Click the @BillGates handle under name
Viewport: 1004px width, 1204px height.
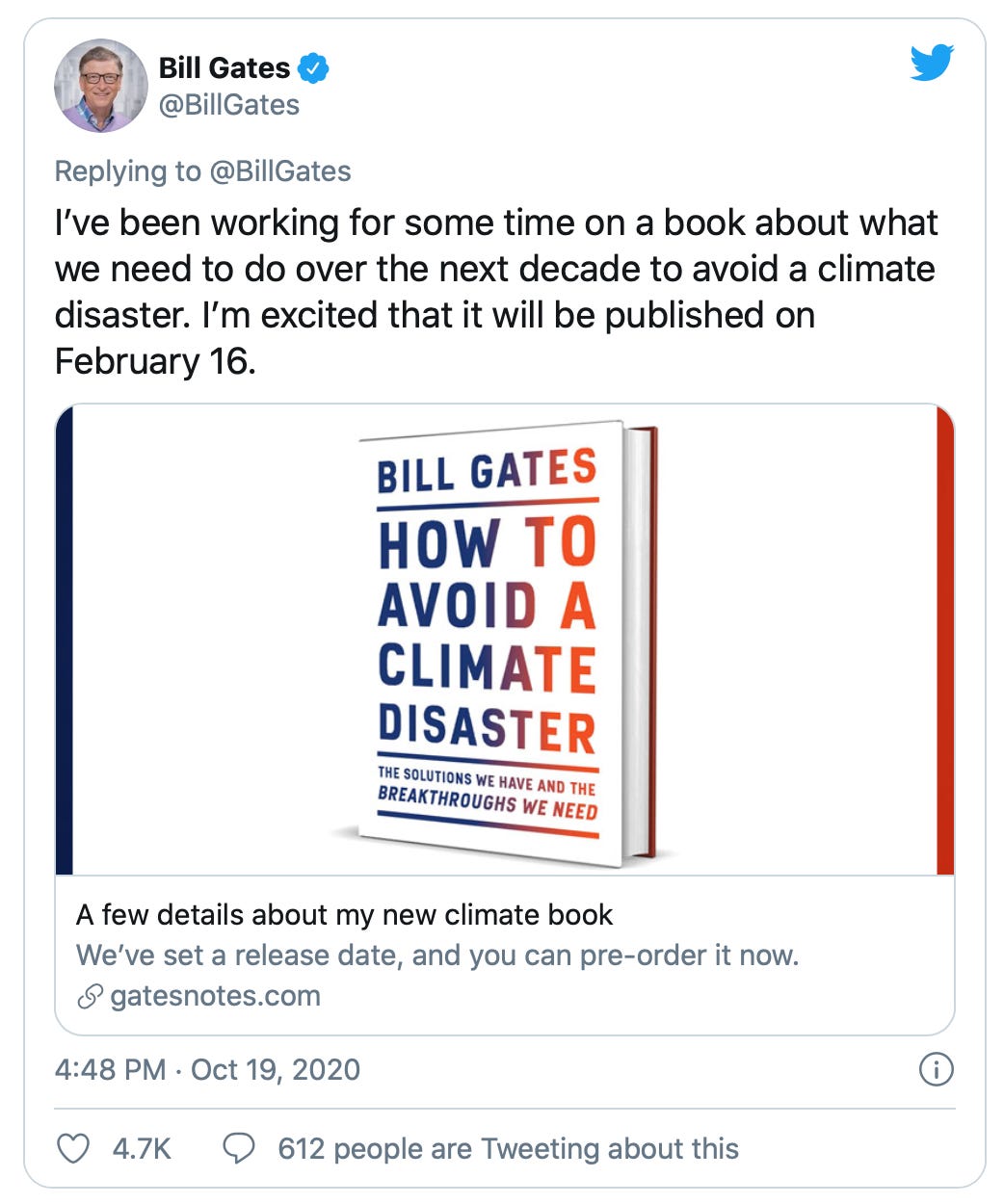[229, 105]
